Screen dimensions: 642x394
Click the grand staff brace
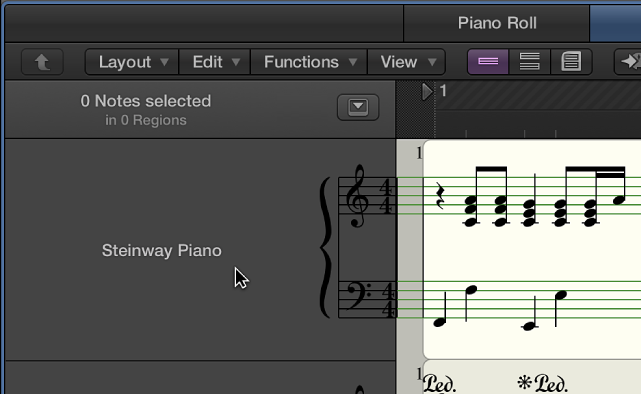tap(326, 247)
